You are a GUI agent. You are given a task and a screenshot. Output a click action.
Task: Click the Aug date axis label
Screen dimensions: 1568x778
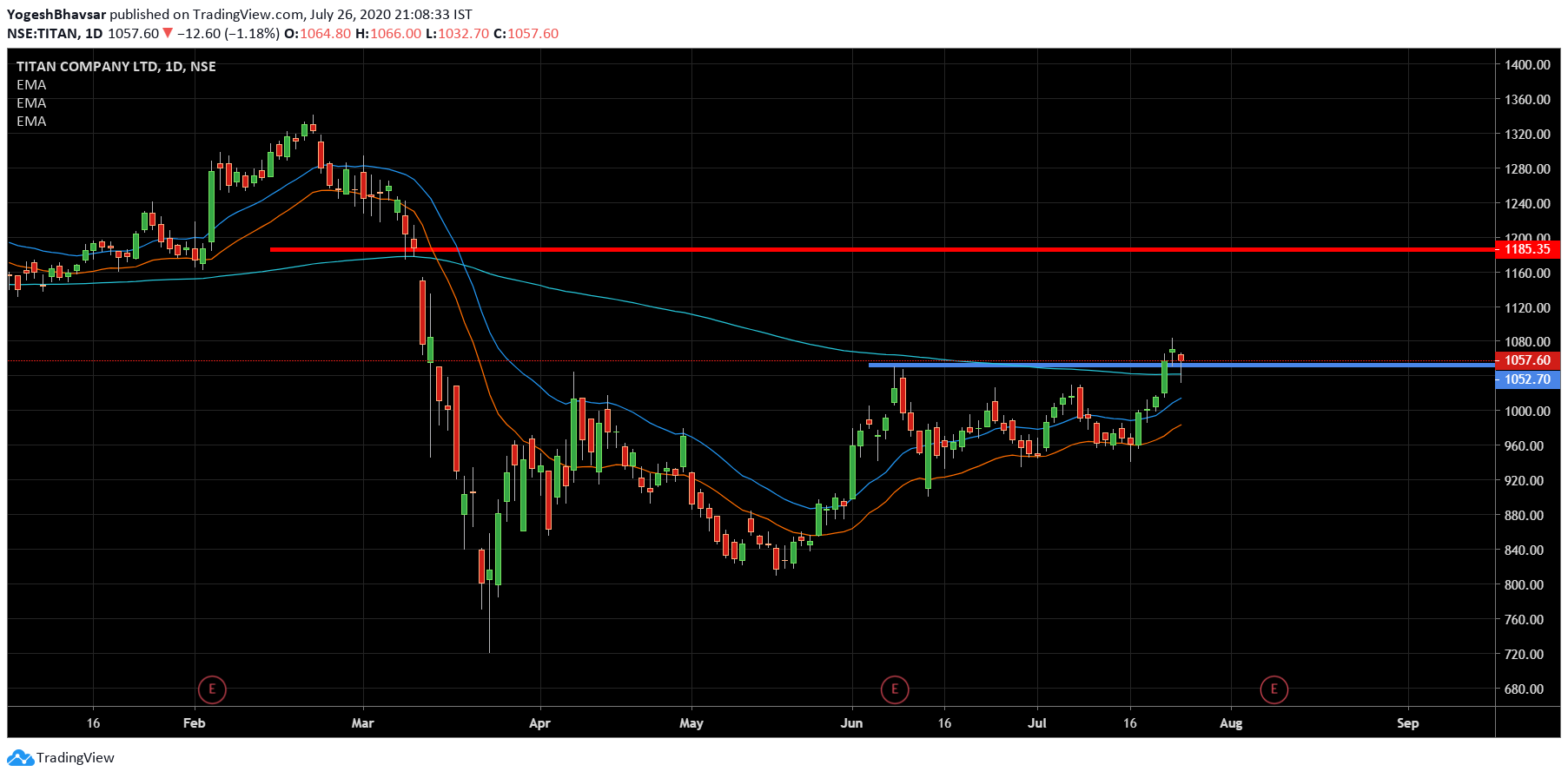coord(1231,722)
